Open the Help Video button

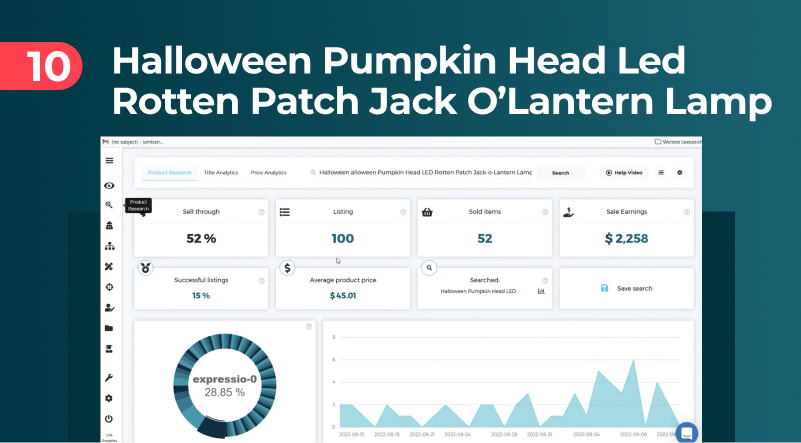[624, 173]
